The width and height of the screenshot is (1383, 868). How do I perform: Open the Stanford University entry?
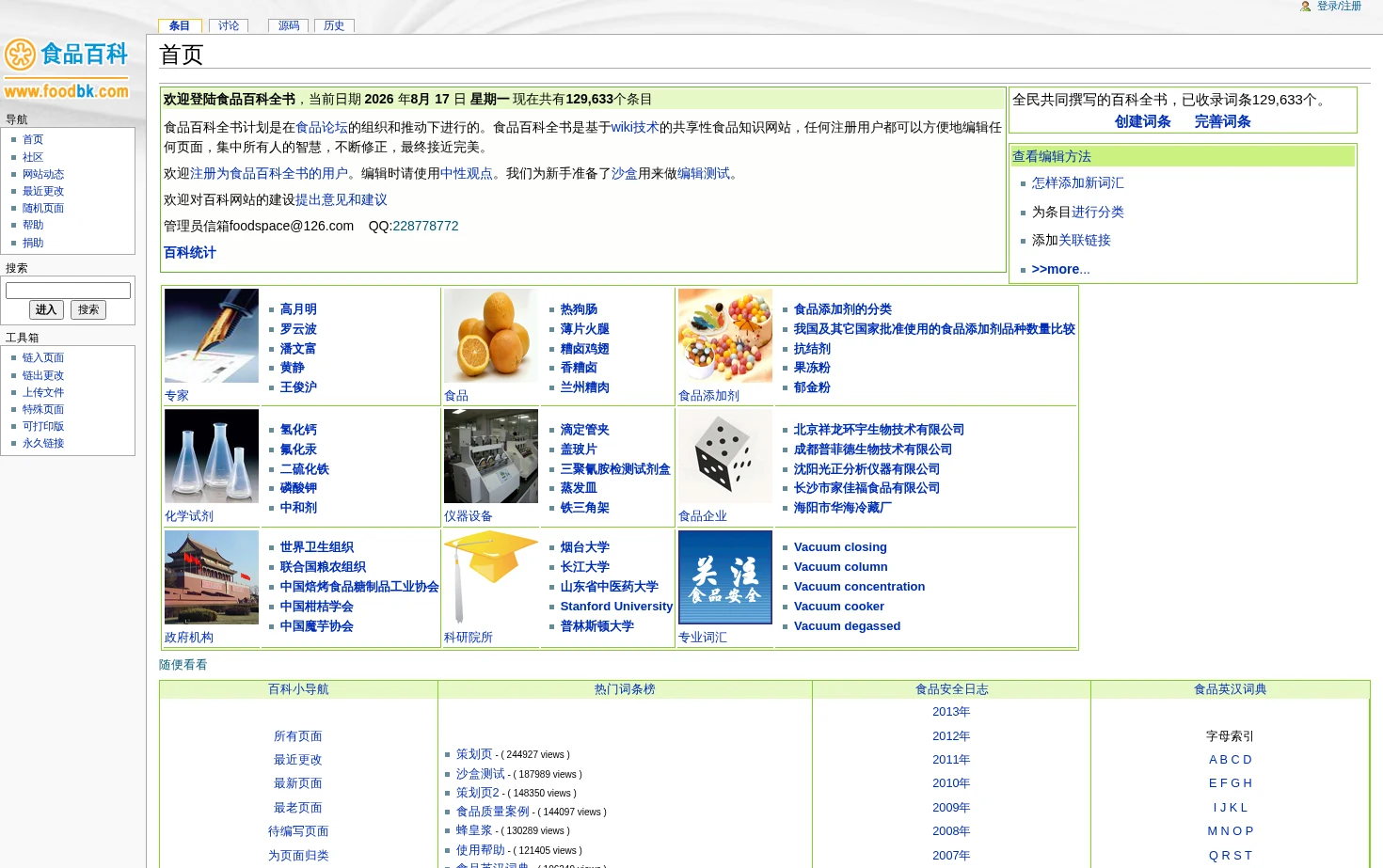[616, 606]
